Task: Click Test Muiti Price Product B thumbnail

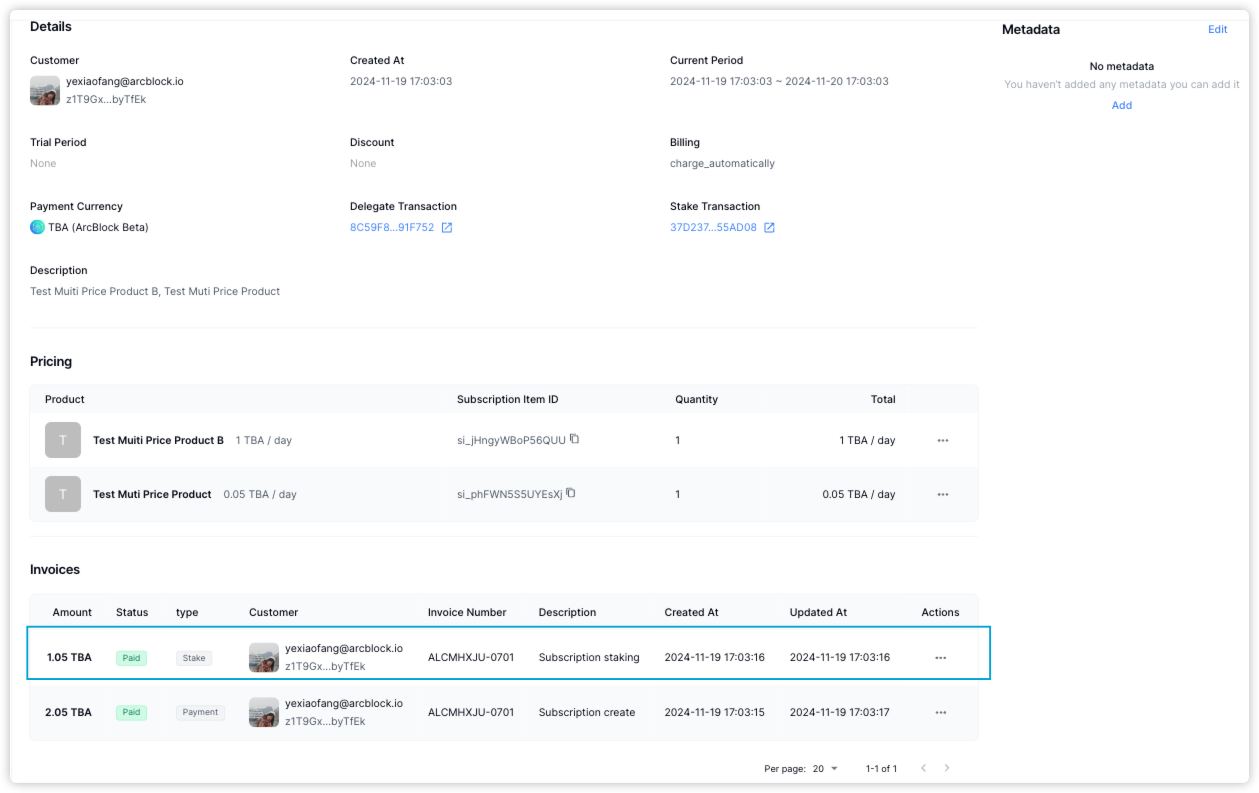Action: pos(63,440)
